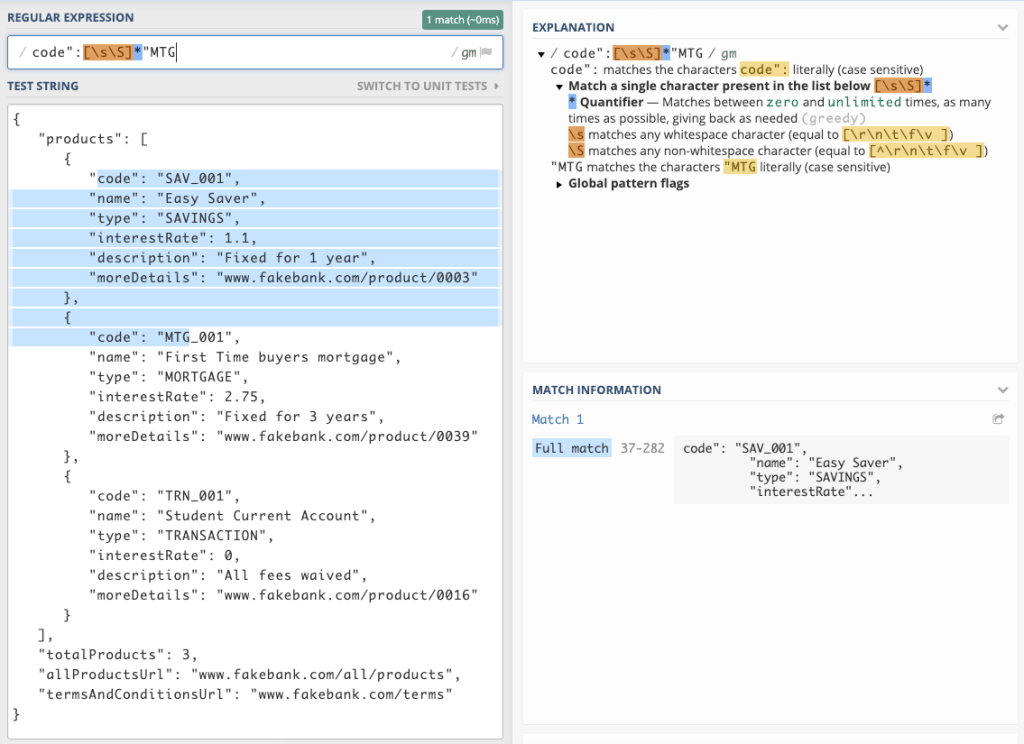Click the '1 match (~0ms)' status badge

pos(462,19)
